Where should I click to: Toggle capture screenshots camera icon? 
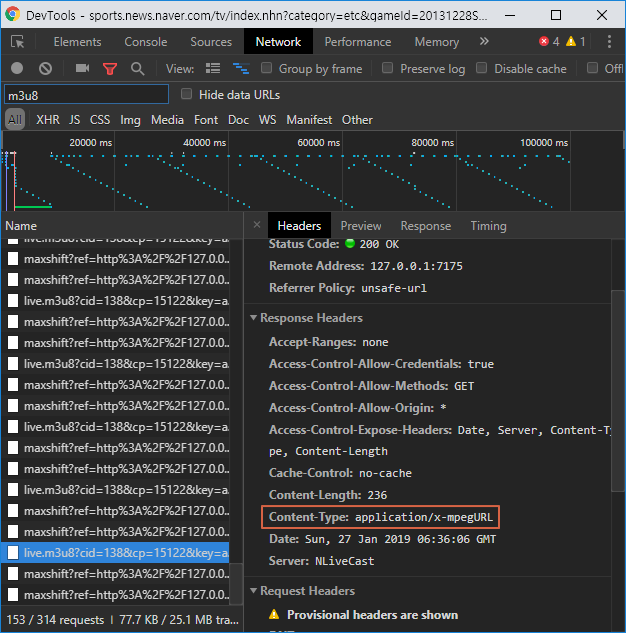coord(82,68)
